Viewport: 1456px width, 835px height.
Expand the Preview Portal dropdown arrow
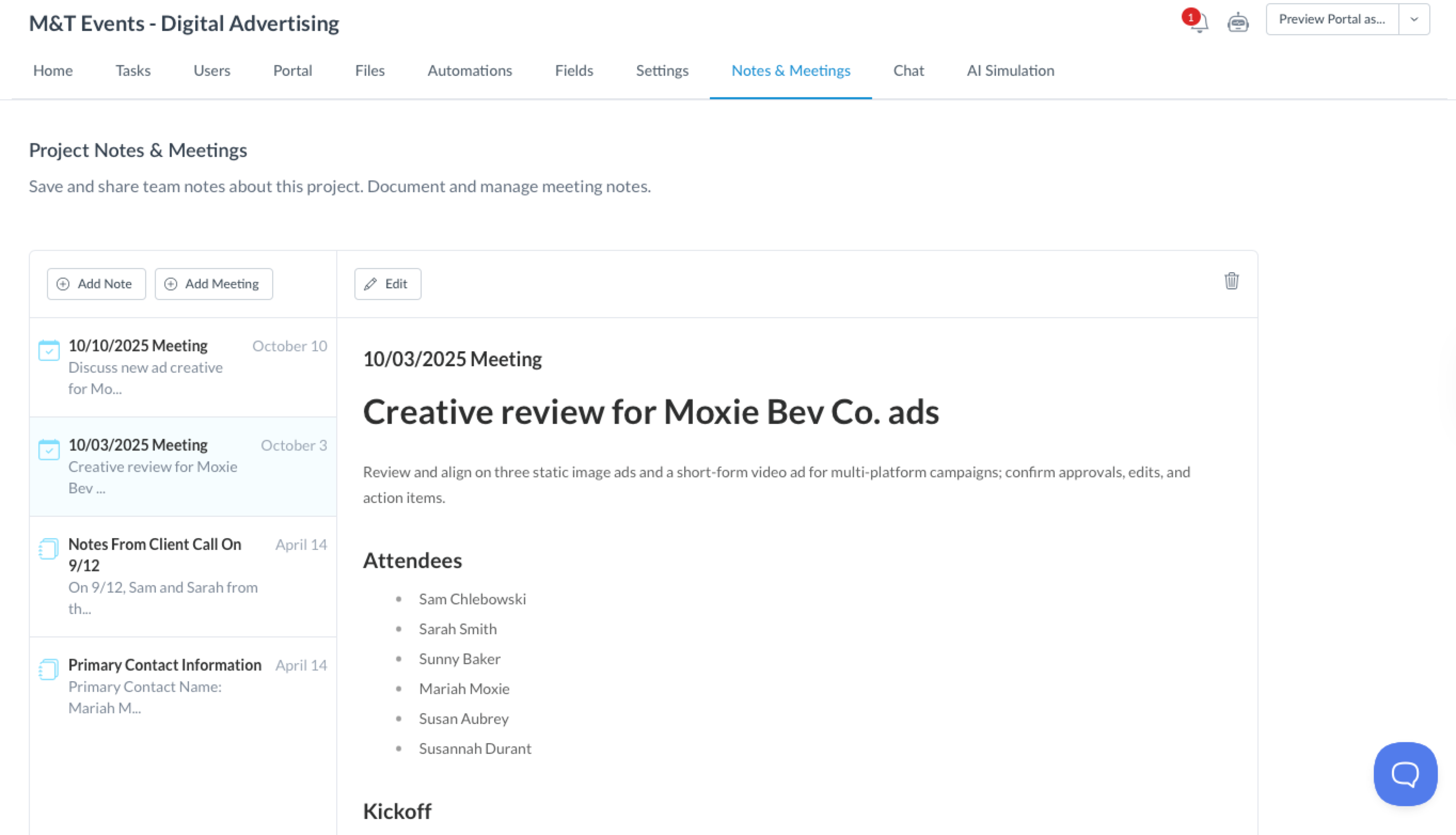click(1414, 20)
